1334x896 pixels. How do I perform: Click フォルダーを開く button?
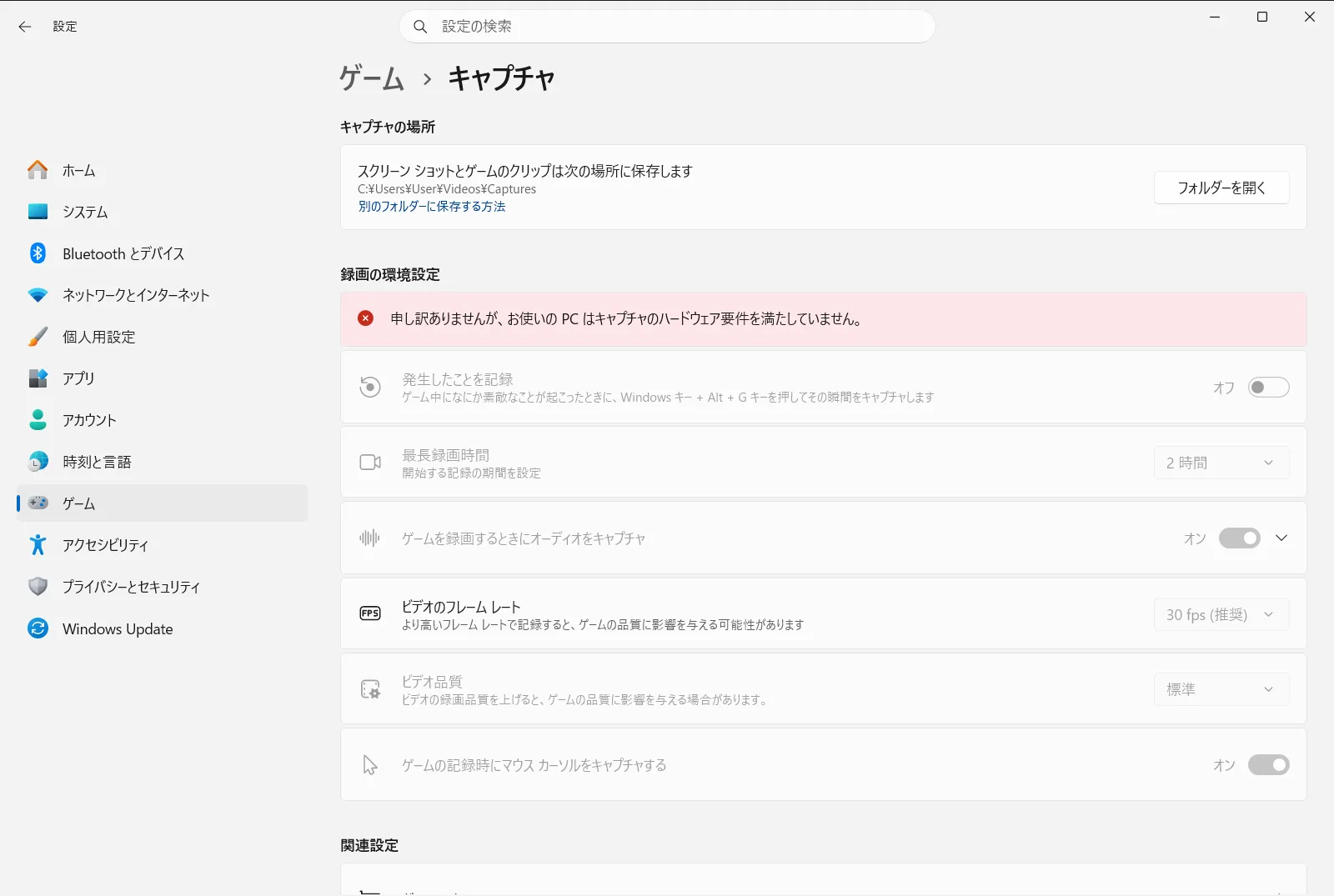click(x=1221, y=188)
